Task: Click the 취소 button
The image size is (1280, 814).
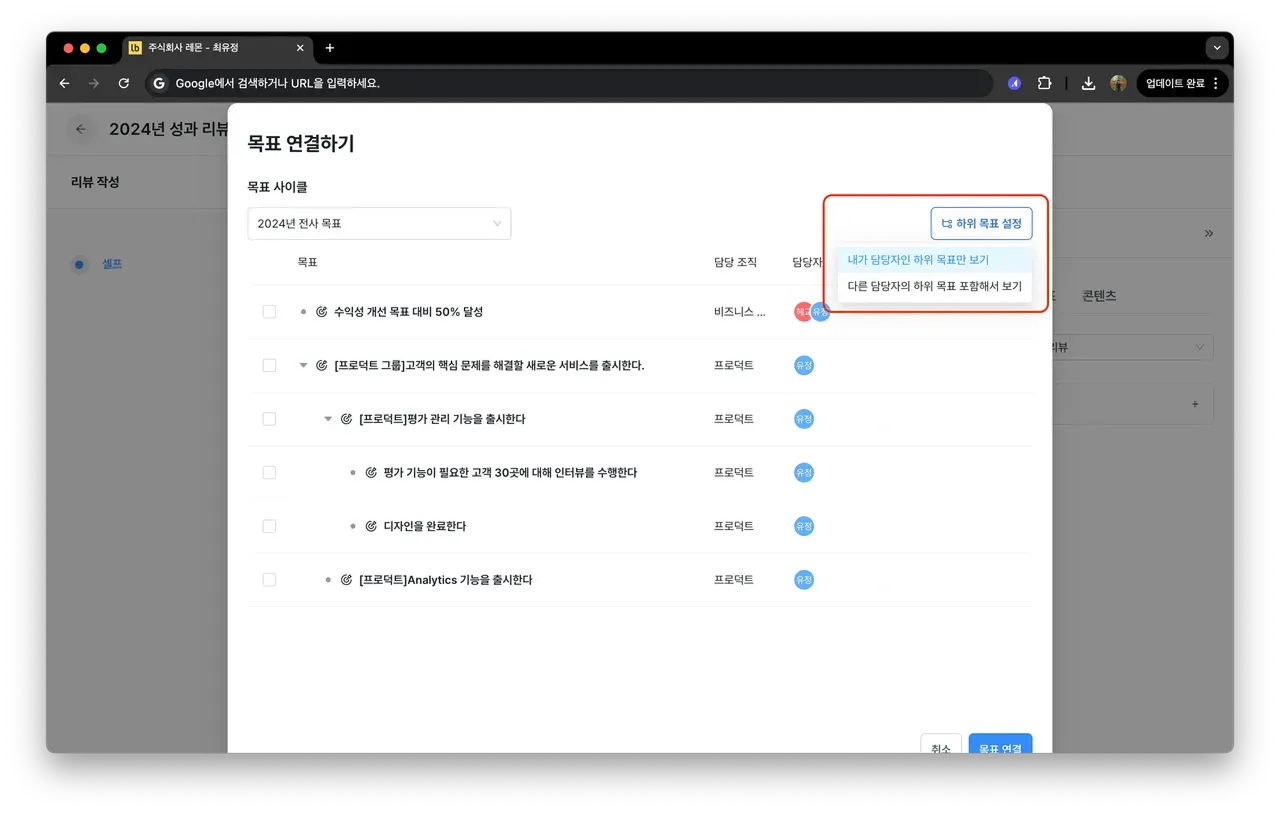Action: [941, 746]
